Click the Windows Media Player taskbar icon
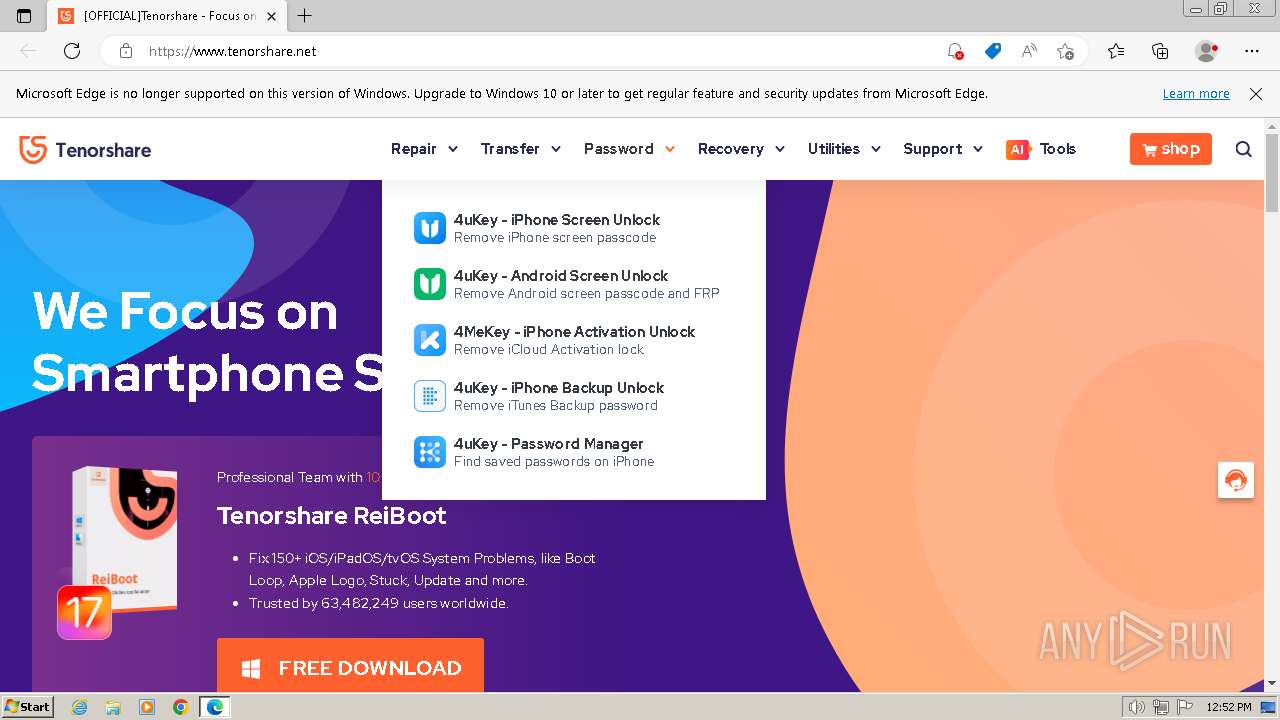Image resolution: width=1280 pixels, height=720 pixels. click(x=147, y=707)
